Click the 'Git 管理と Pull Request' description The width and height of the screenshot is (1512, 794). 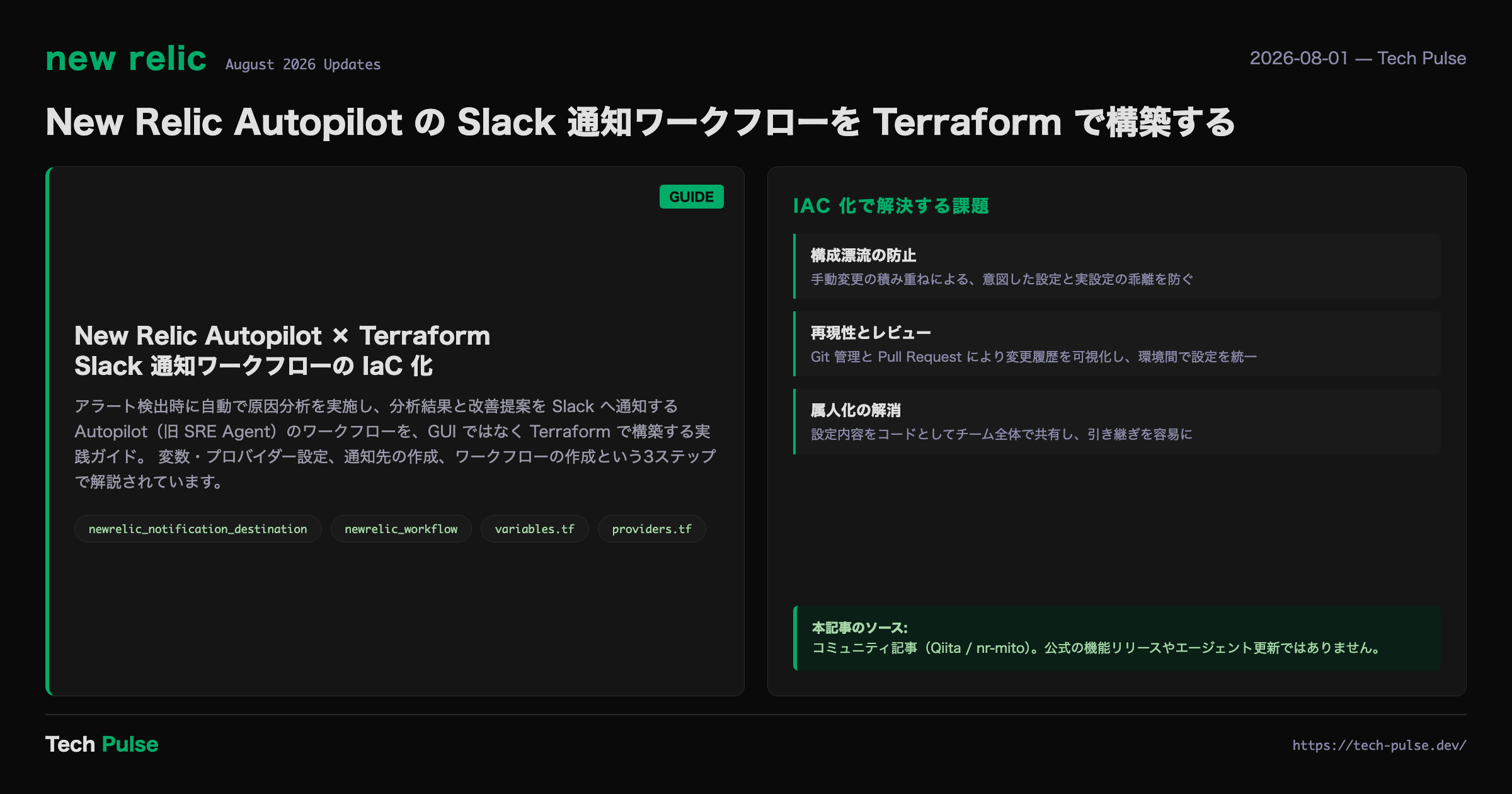1034,357
